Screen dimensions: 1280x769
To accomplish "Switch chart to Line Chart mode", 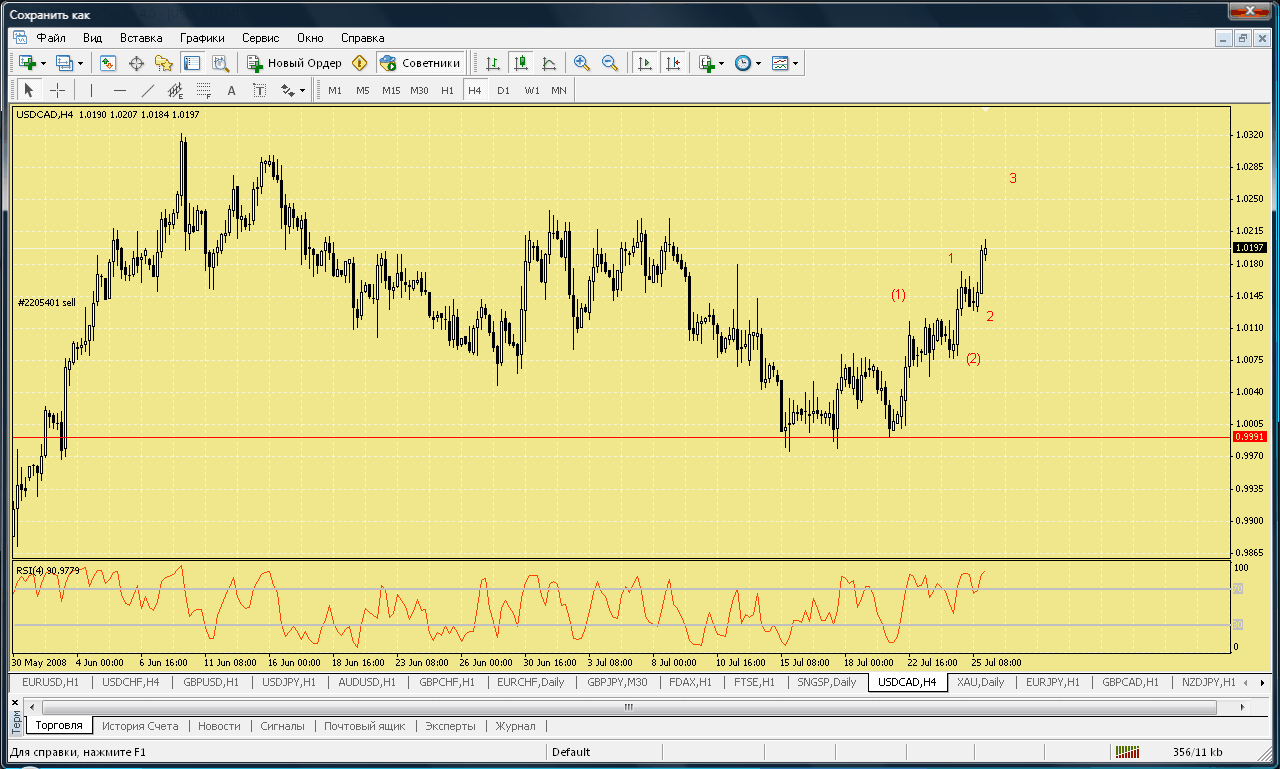I will 548,63.
